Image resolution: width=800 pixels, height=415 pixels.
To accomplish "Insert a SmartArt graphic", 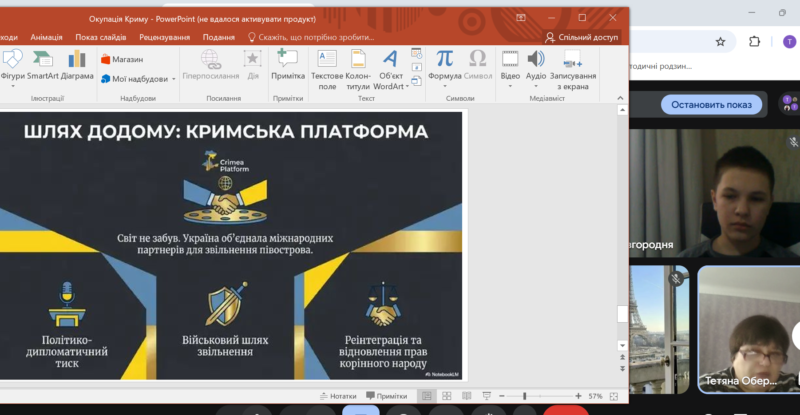I will 42,64.
